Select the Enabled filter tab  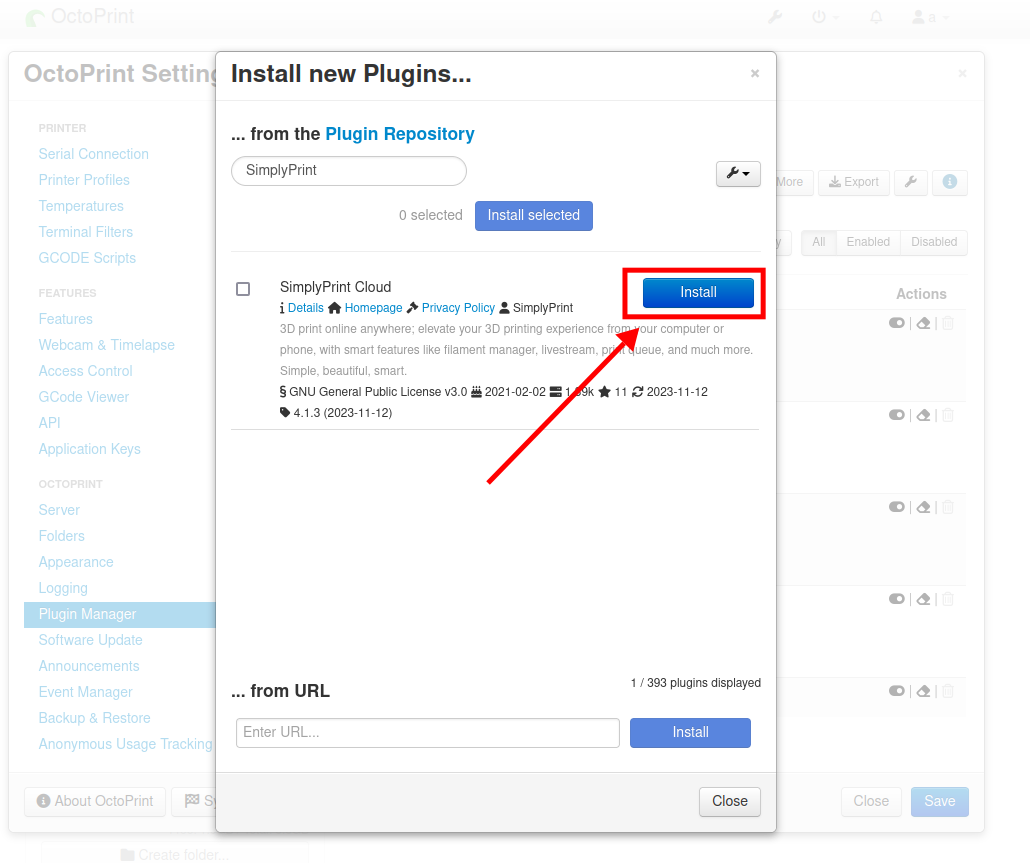(868, 242)
